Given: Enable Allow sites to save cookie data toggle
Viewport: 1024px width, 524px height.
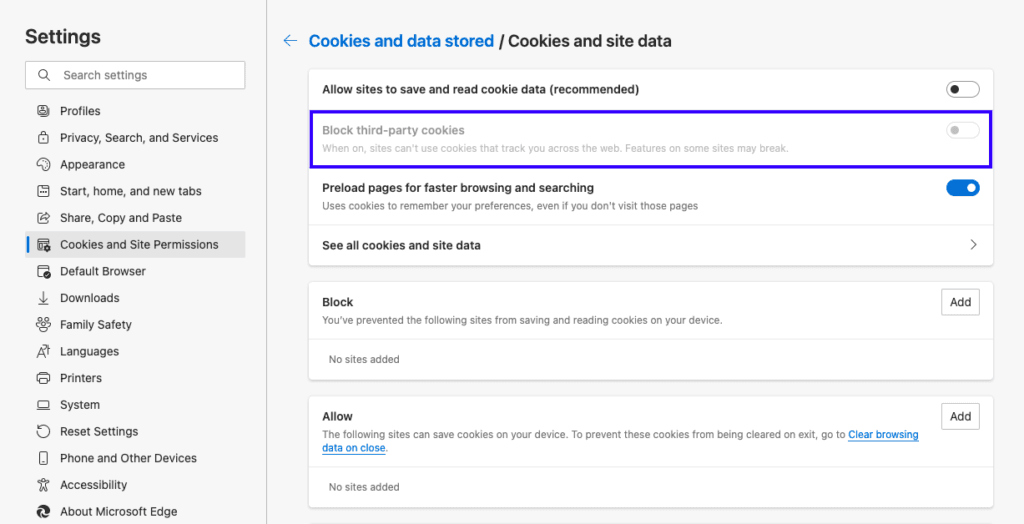Looking at the screenshot, I should (963, 90).
